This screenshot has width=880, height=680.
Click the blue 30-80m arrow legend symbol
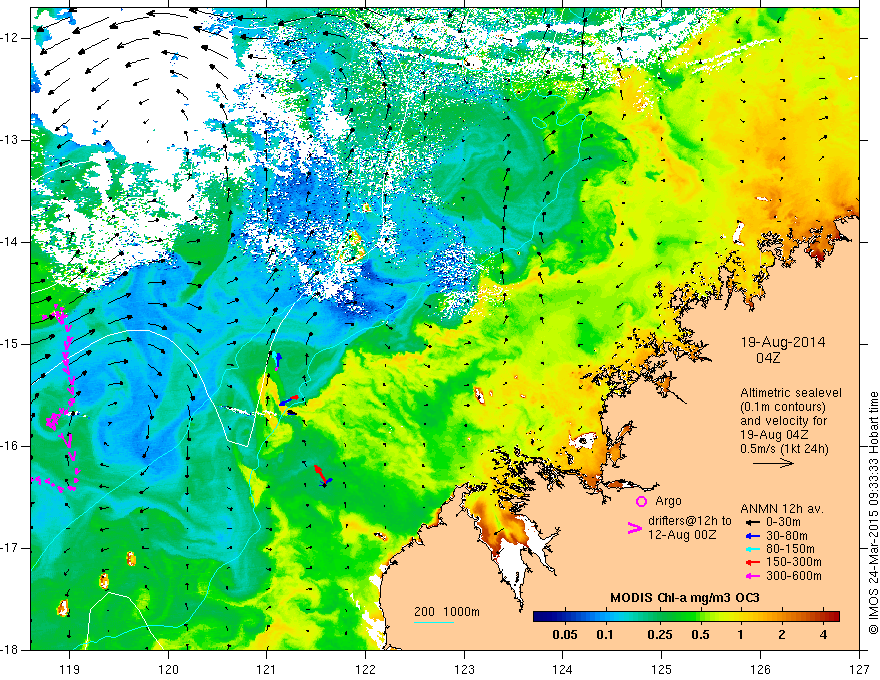[753, 536]
